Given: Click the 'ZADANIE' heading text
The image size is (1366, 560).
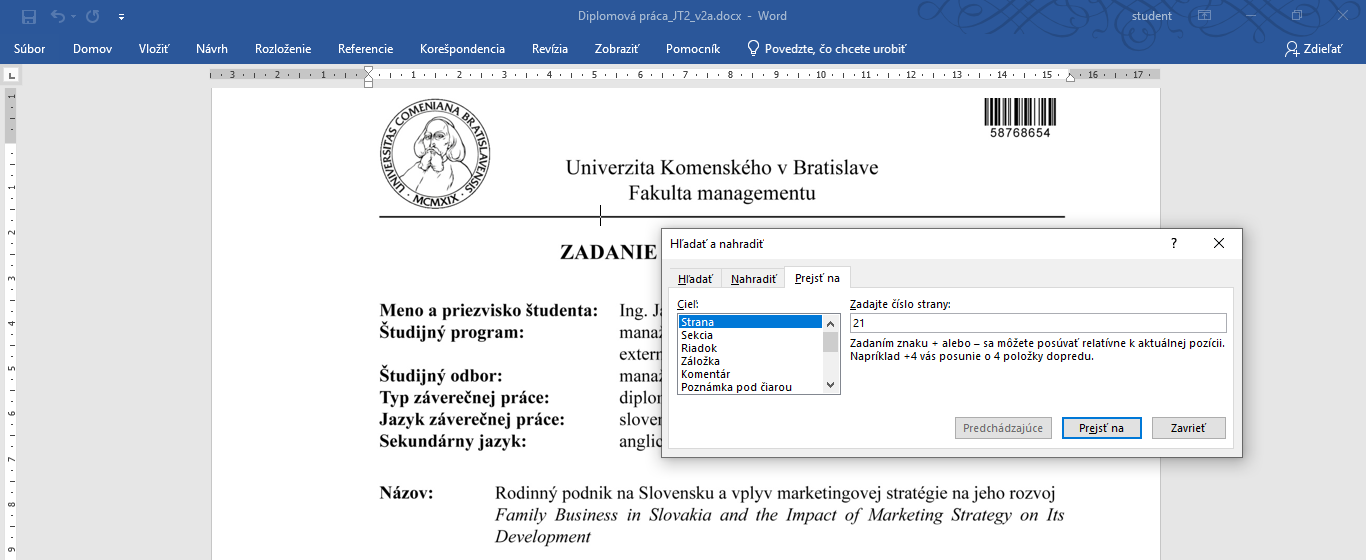Looking at the screenshot, I should pos(608,252).
